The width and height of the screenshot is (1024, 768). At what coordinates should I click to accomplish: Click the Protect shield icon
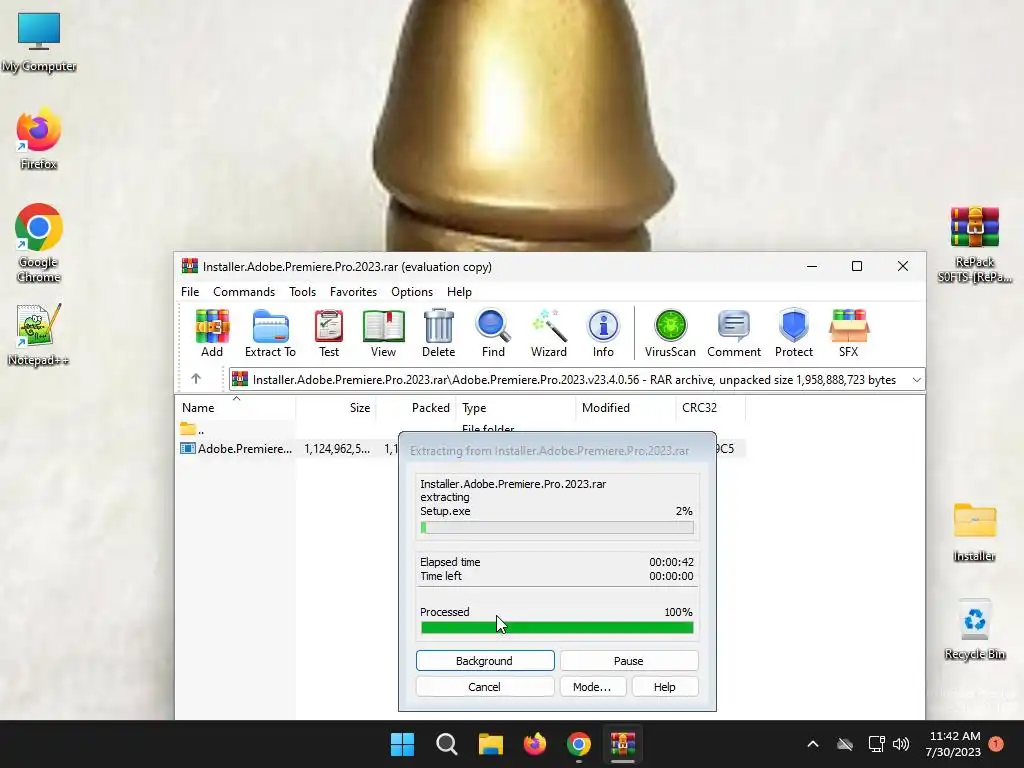(793, 333)
